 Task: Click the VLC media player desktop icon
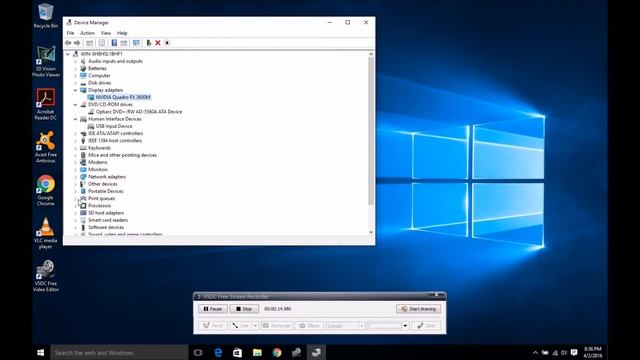coord(46,233)
